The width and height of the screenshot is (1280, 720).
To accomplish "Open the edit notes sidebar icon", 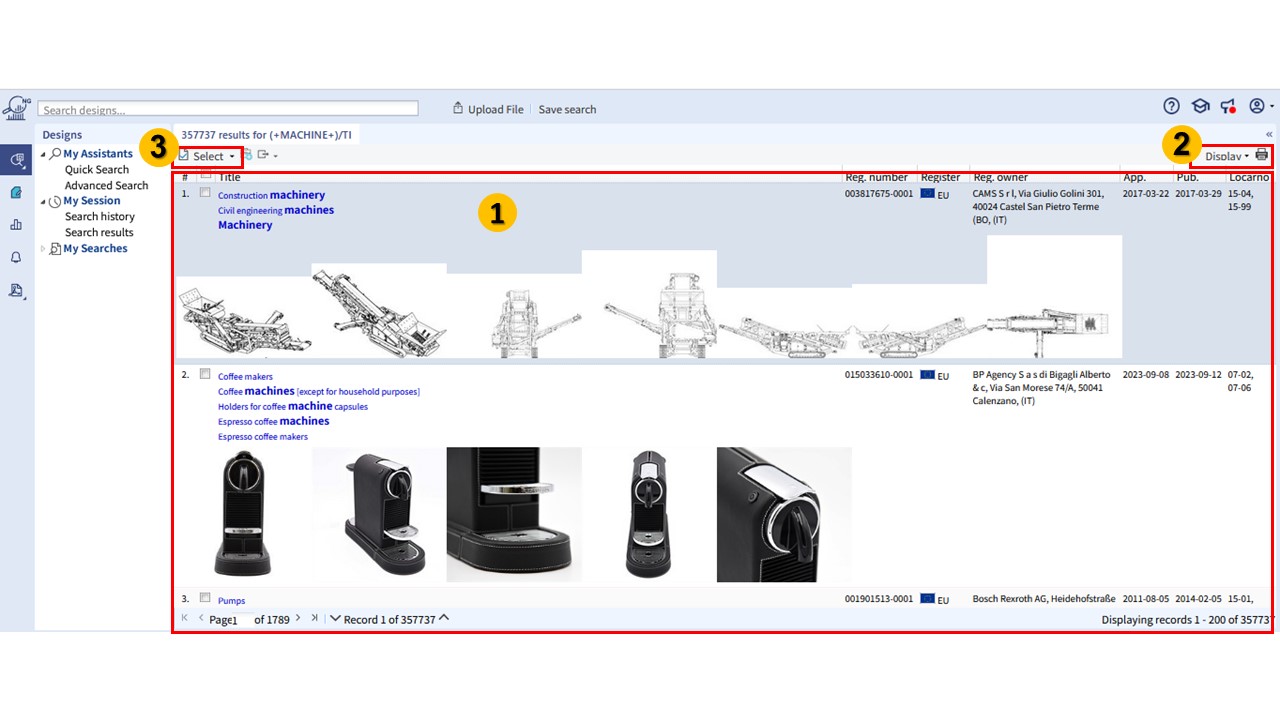I will [x=16, y=193].
